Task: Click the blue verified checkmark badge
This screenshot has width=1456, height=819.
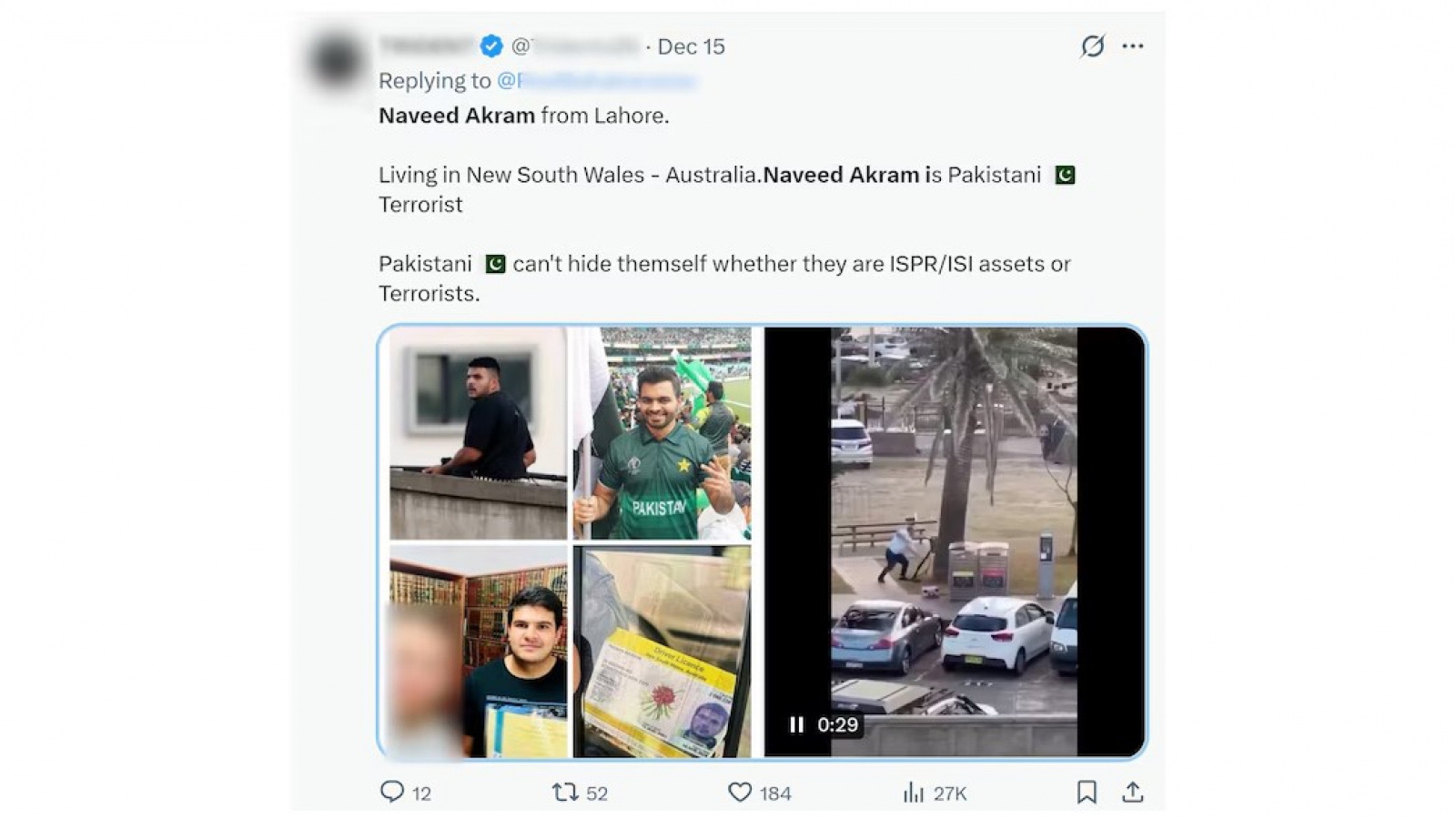Action: (x=491, y=45)
